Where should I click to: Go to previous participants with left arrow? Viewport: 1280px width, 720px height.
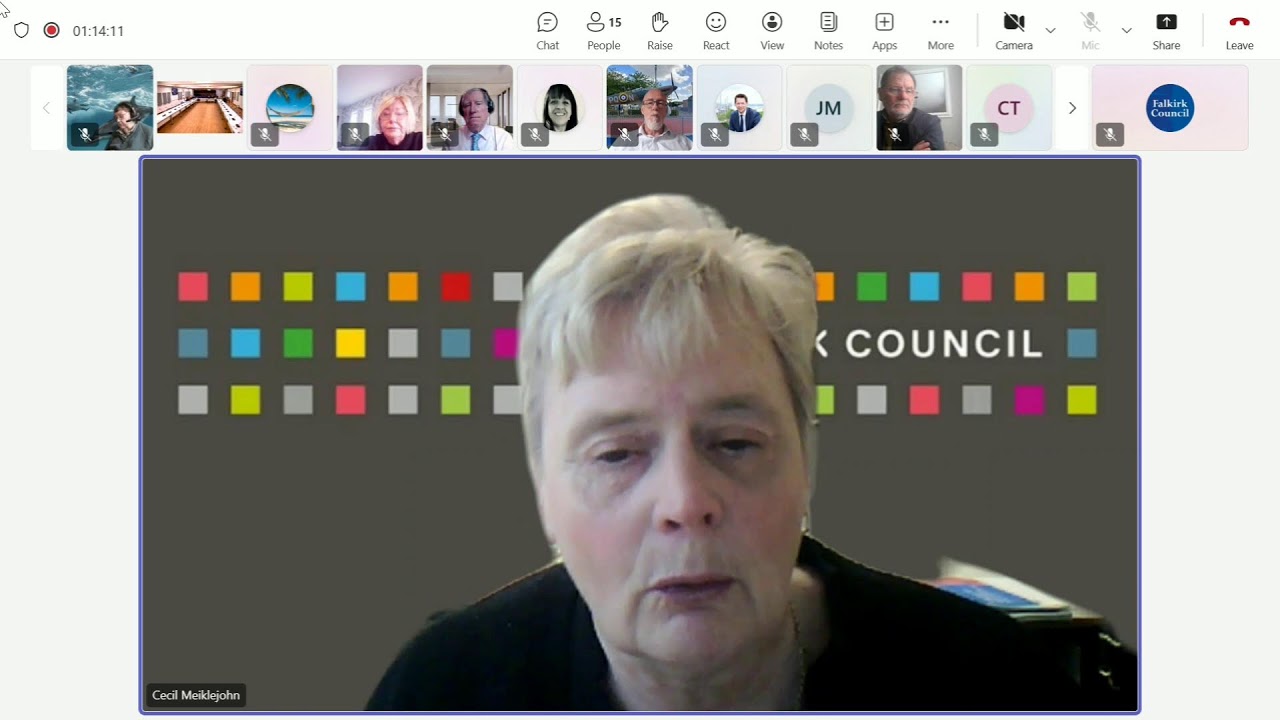[x=46, y=108]
